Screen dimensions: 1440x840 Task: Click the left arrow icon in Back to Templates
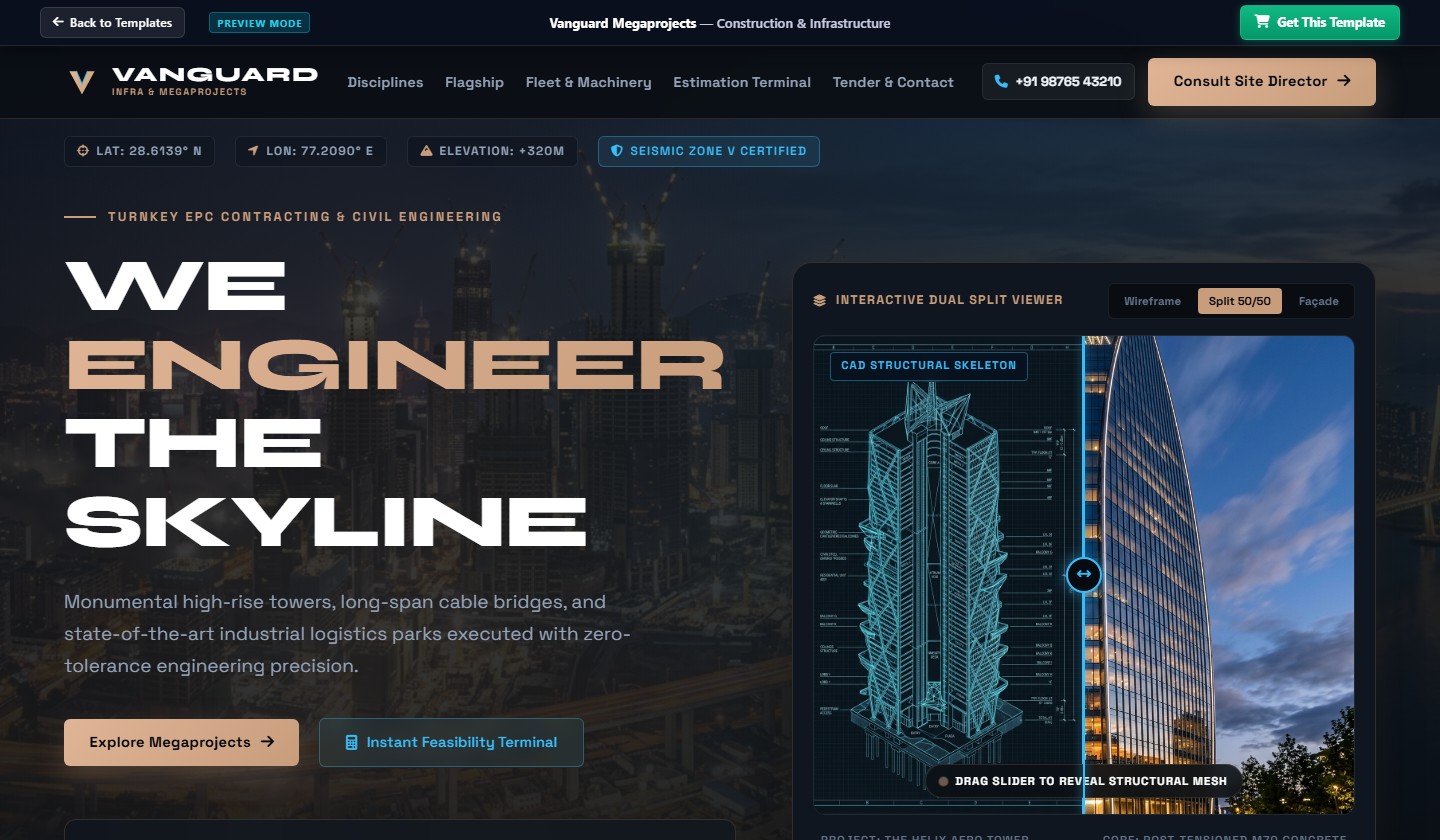click(x=58, y=22)
